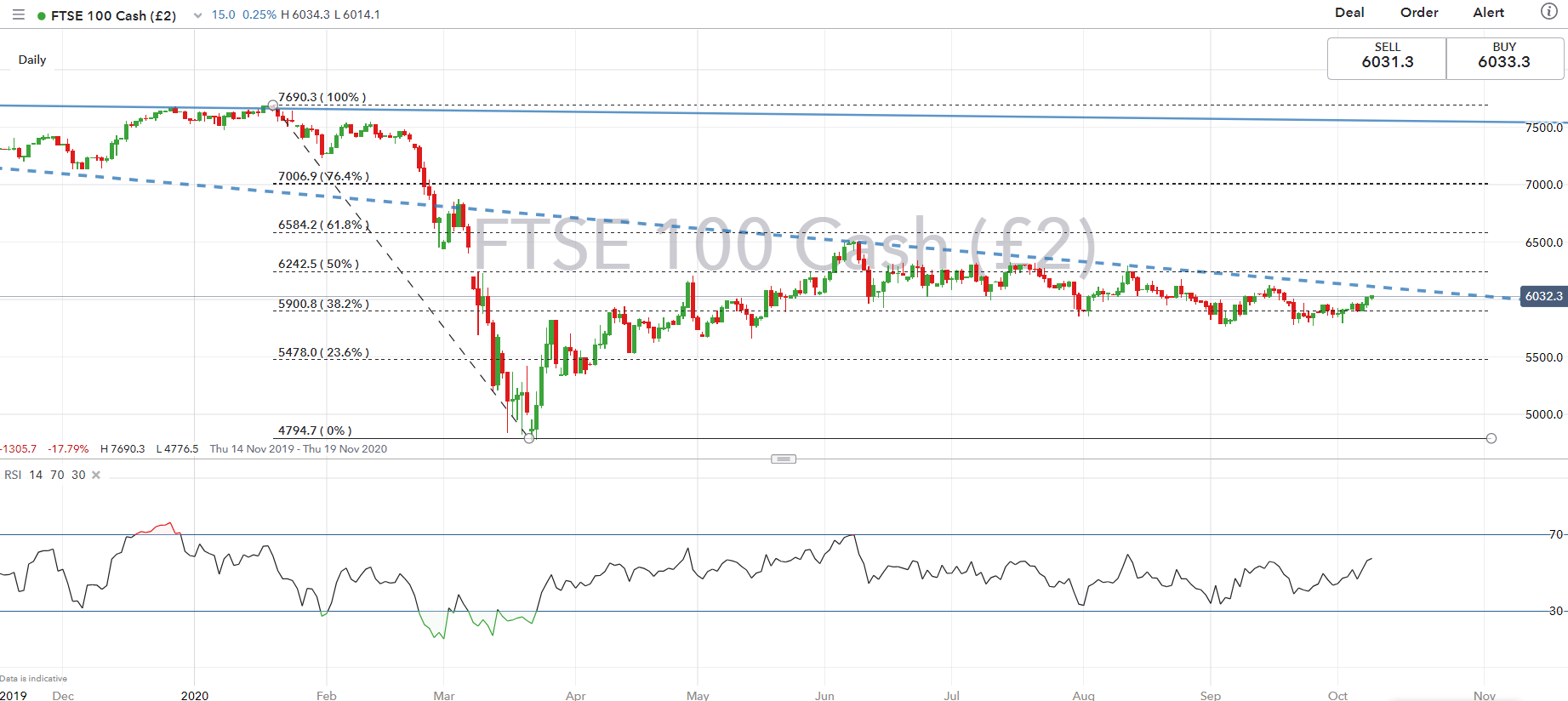
Task: Select the Fibonacci handle at 7690.3 high
Action: pos(273,105)
